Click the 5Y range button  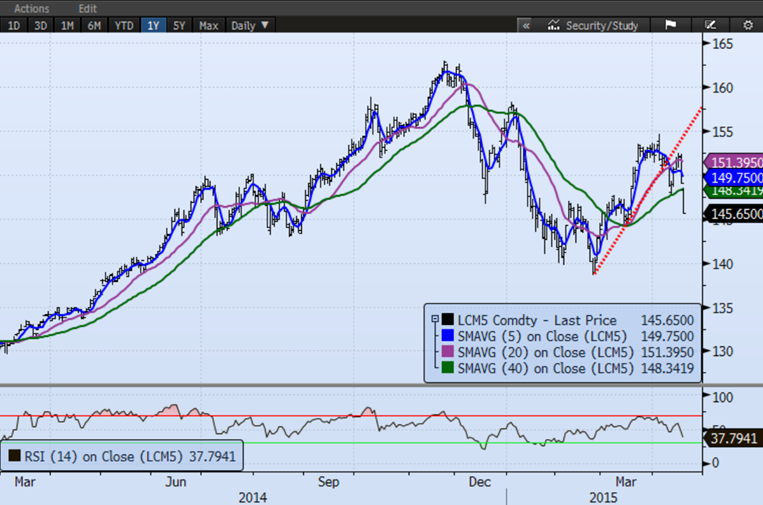[x=179, y=25]
